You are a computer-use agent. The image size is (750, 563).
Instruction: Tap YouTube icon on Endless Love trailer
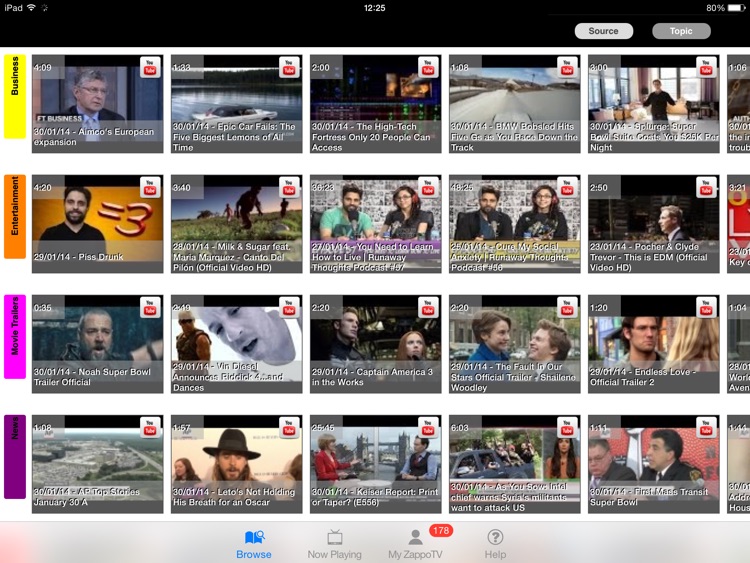(706, 308)
